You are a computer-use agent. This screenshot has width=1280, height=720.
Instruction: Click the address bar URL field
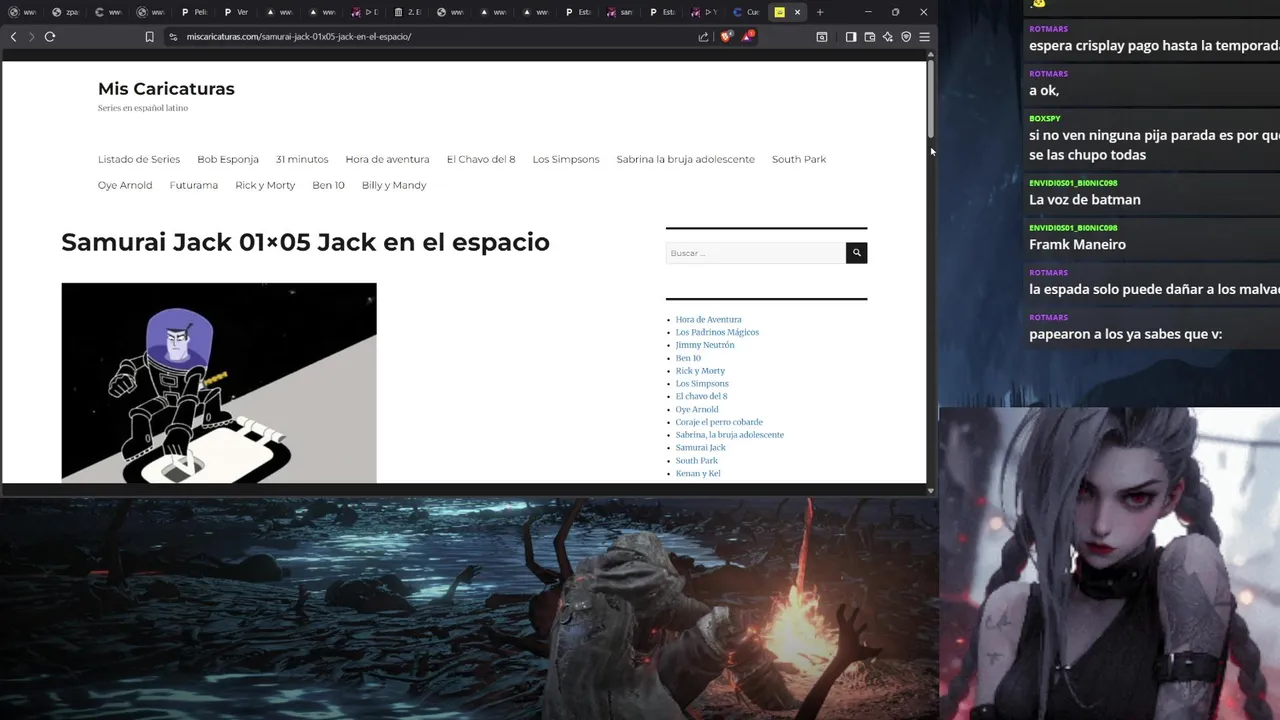pyautogui.click(x=430, y=37)
